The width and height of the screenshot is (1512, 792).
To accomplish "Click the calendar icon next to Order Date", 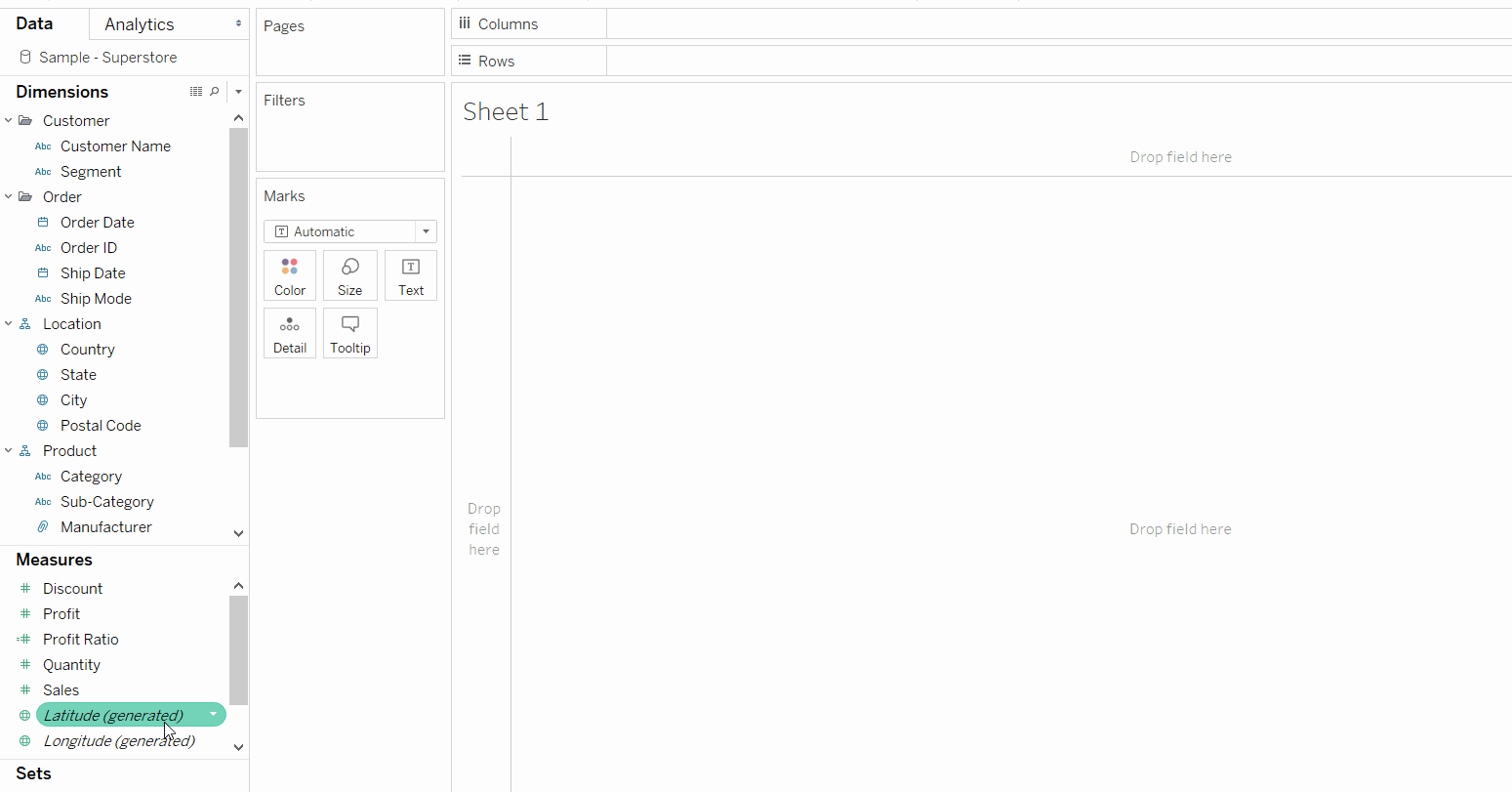I will tap(42, 223).
